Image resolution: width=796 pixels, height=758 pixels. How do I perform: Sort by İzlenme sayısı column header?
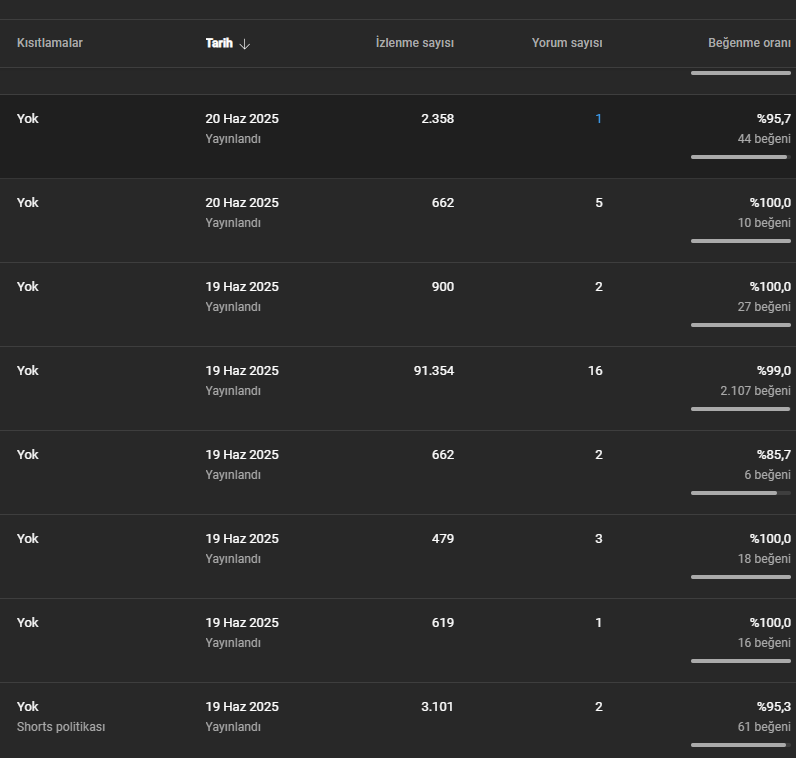coord(415,43)
